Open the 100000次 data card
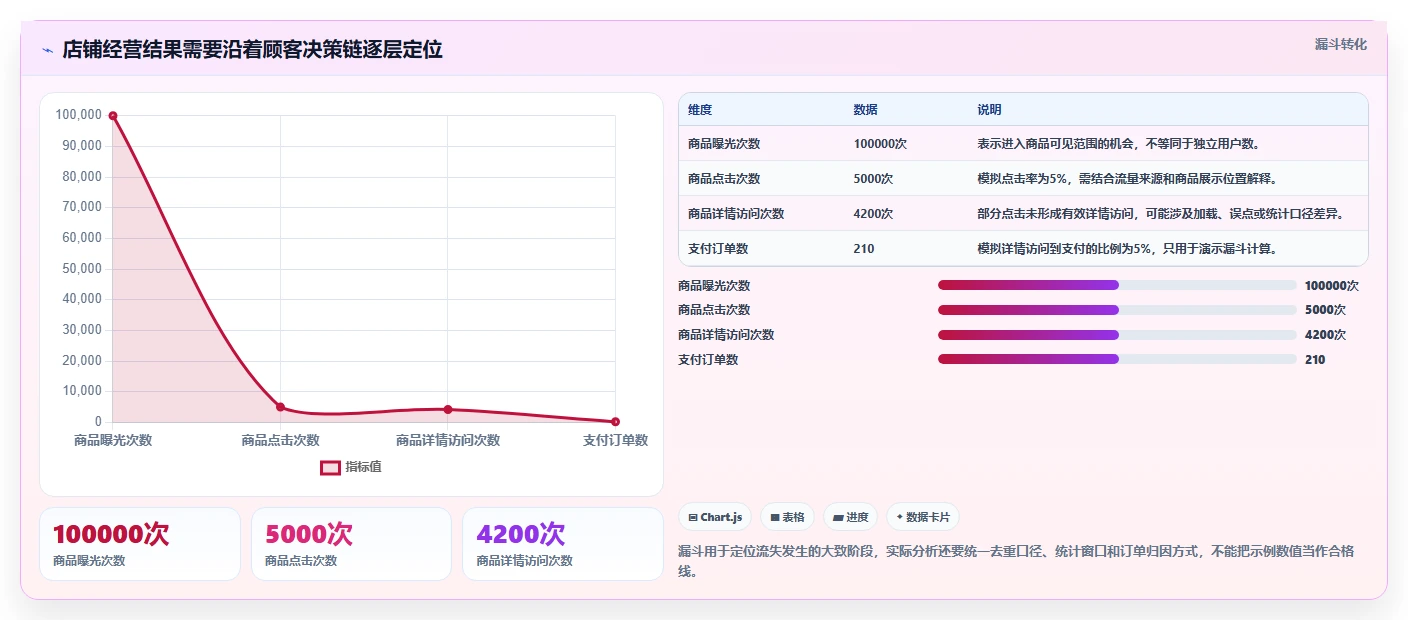The image size is (1408, 620). [x=140, y=544]
